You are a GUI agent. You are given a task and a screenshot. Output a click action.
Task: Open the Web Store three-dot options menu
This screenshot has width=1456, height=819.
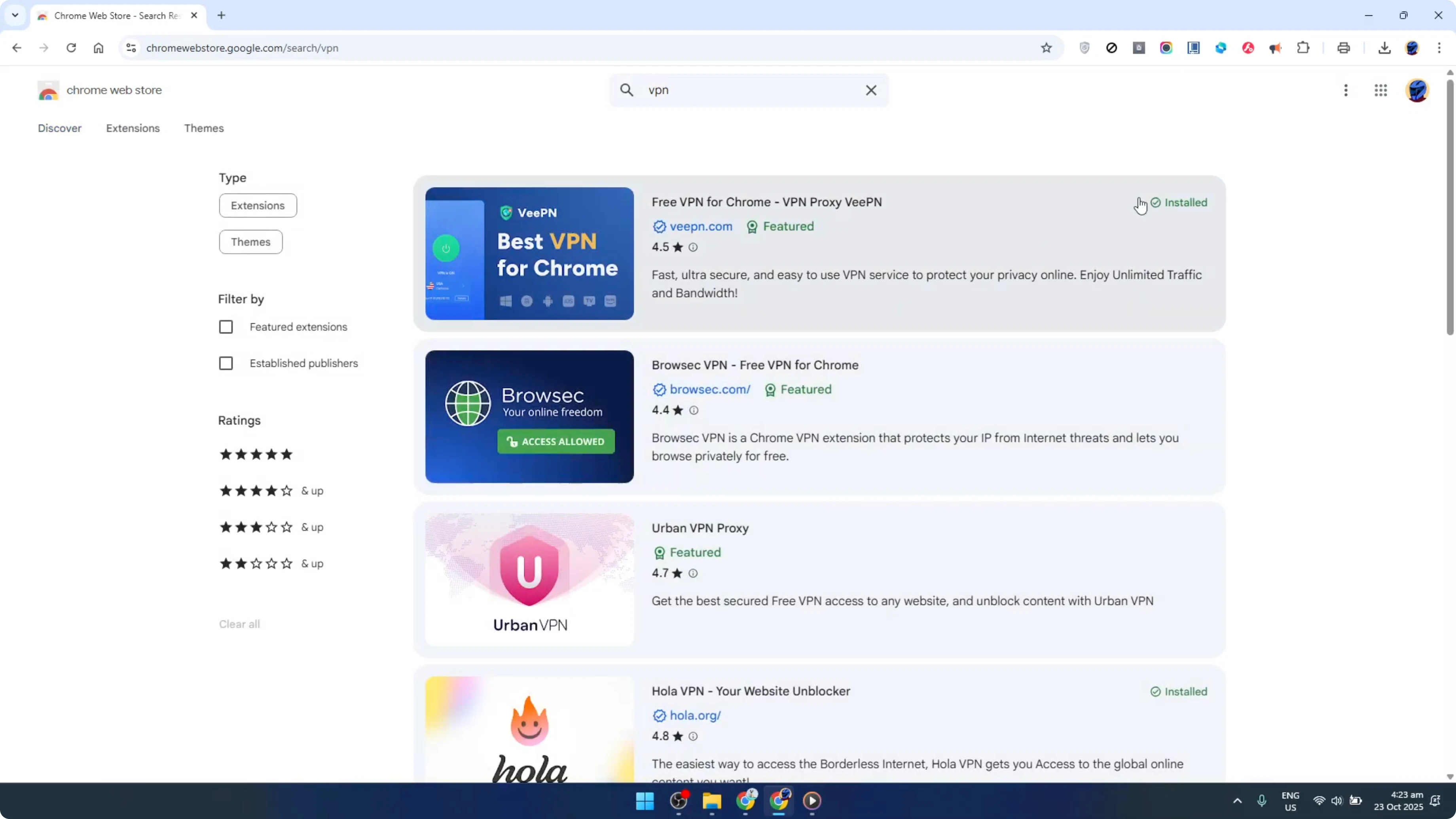pos(1346,91)
